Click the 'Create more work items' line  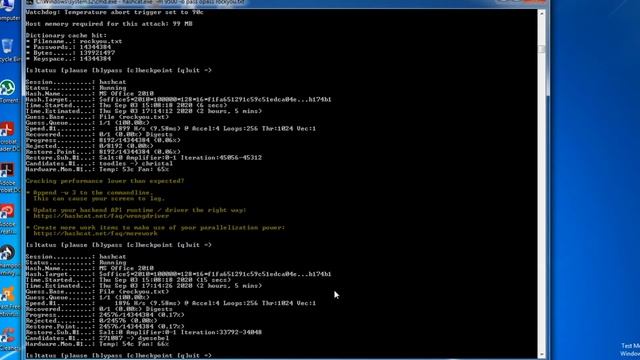(x=155, y=228)
